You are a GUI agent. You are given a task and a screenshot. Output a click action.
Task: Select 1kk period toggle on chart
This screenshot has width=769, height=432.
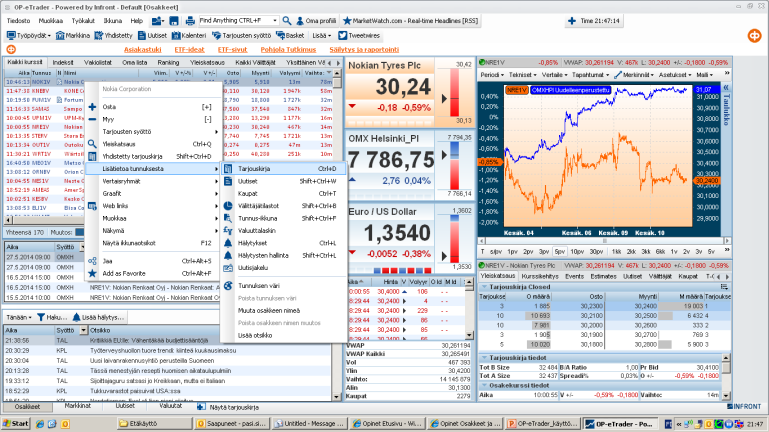(616, 252)
